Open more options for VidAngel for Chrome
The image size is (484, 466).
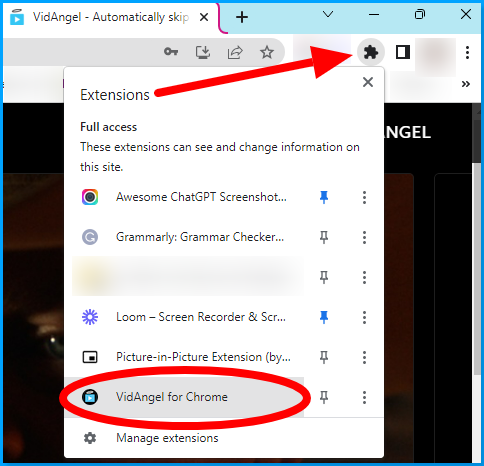[364, 397]
